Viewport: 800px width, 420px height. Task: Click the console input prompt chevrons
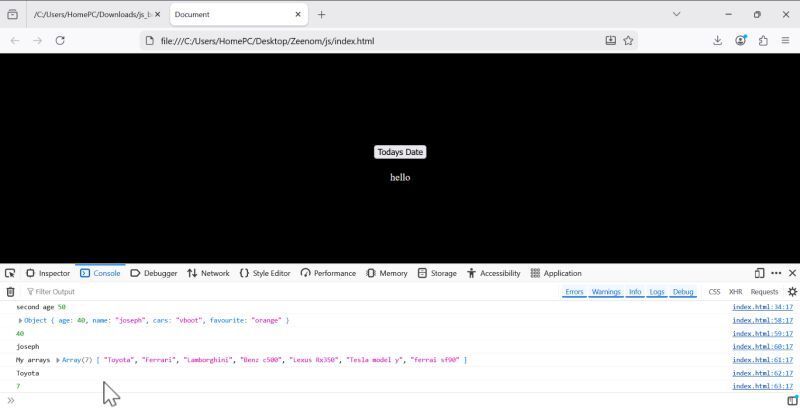coord(11,401)
